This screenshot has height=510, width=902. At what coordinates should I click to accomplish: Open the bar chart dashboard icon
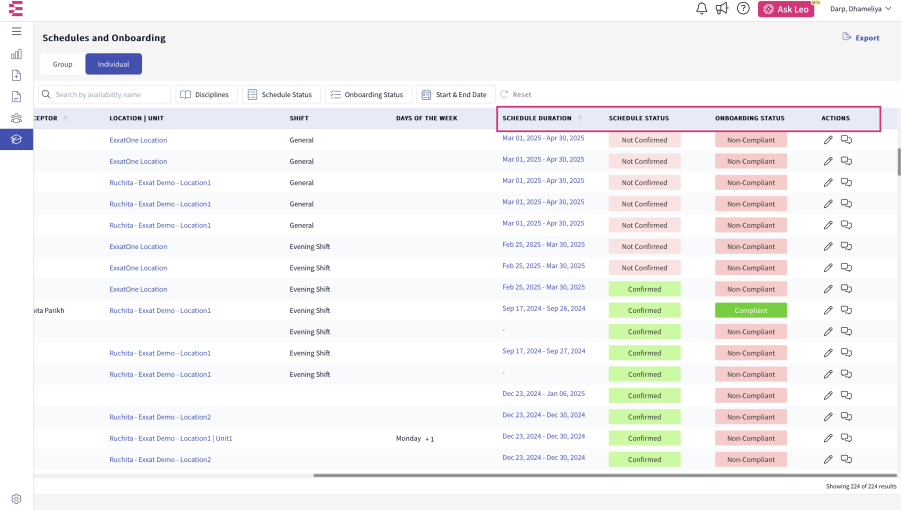(x=16, y=54)
